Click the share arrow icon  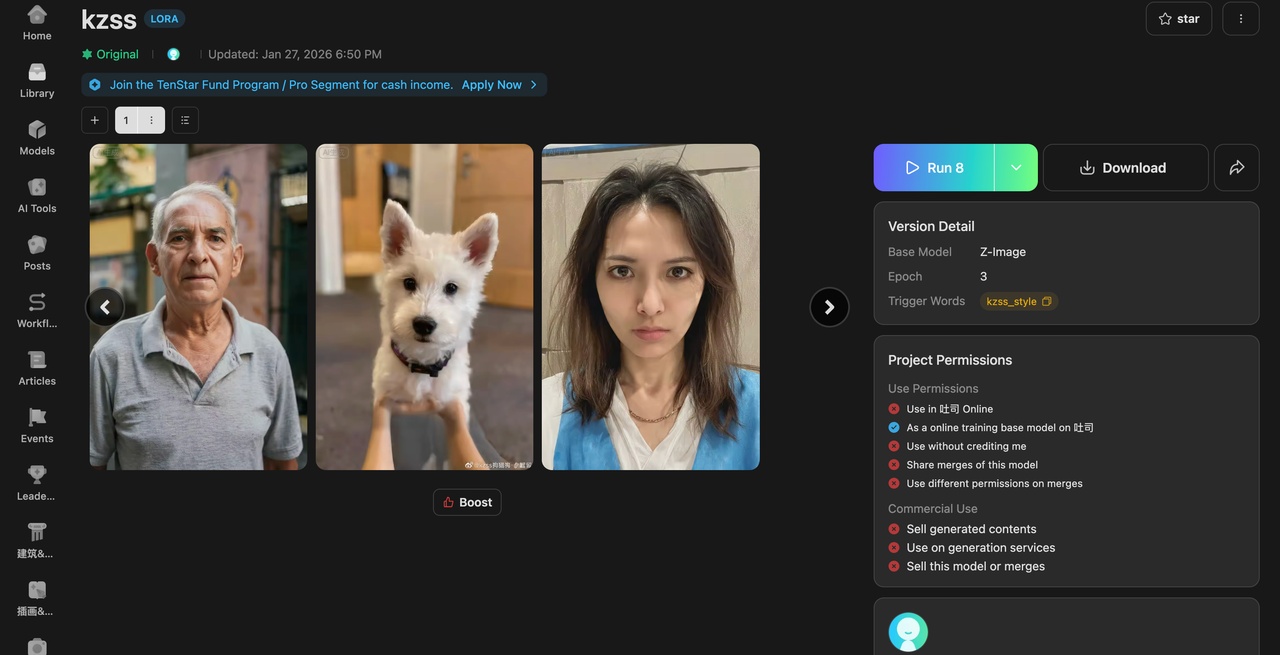click(x=1236, y=168)
